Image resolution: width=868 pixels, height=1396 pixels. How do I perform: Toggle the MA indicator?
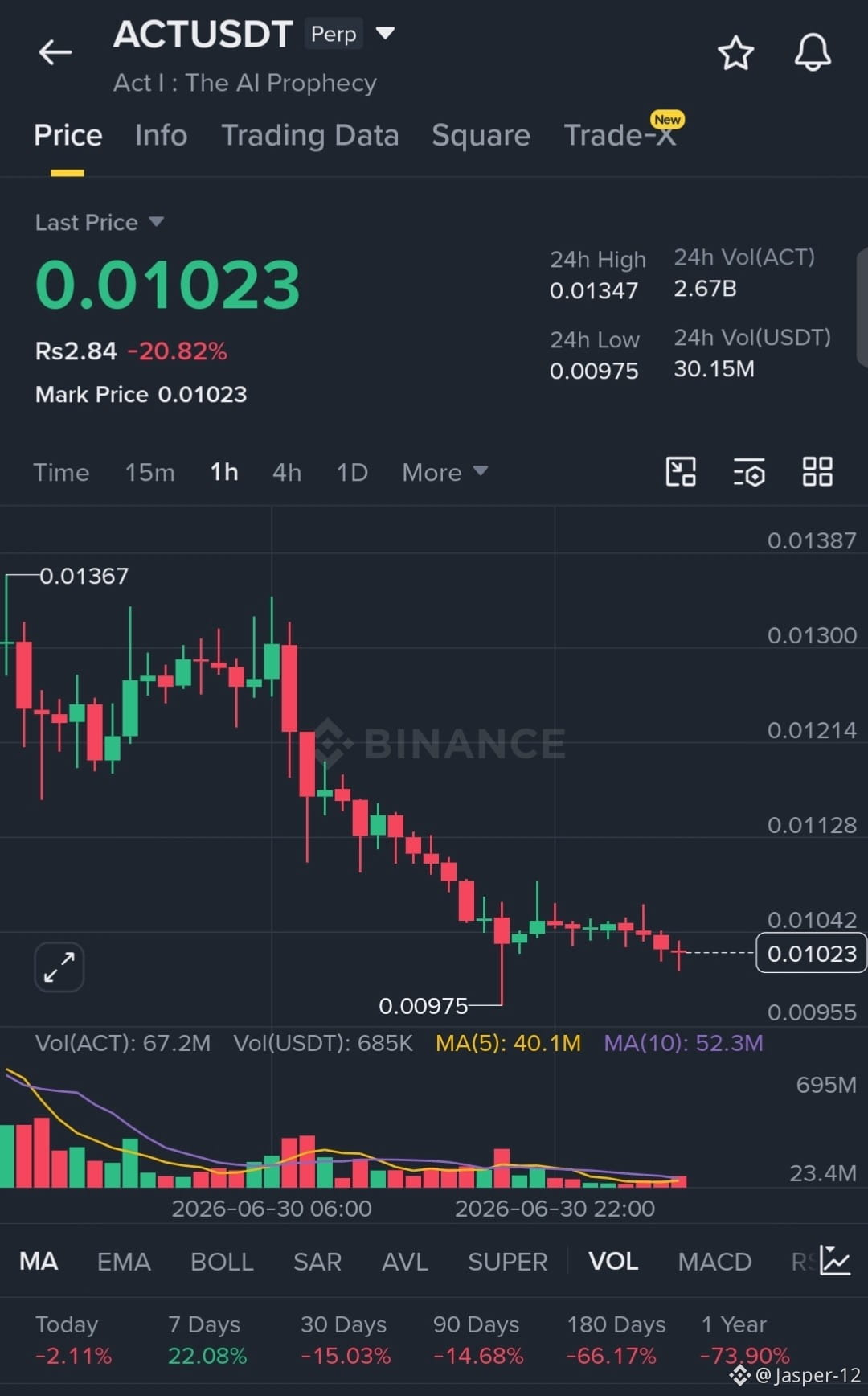coord(39,1261)
